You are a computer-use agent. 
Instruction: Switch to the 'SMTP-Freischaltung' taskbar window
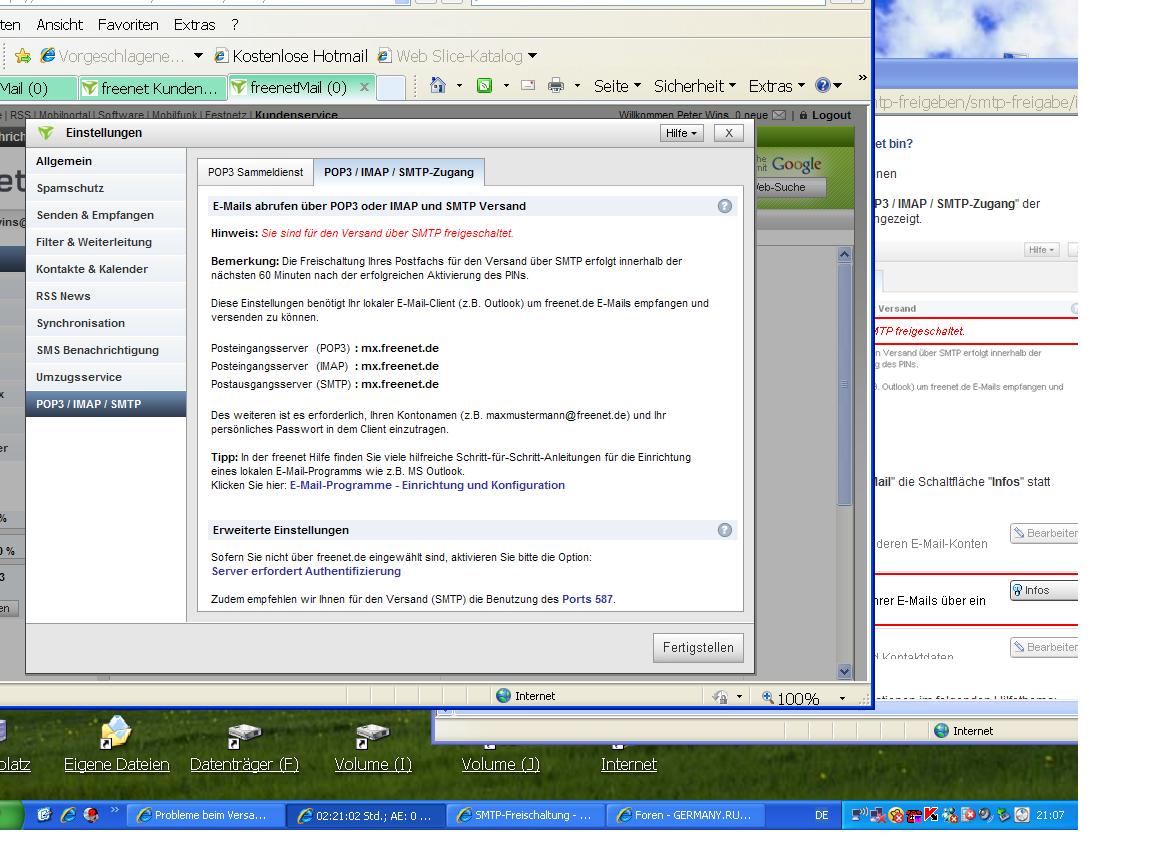click(x=525, y=816)
